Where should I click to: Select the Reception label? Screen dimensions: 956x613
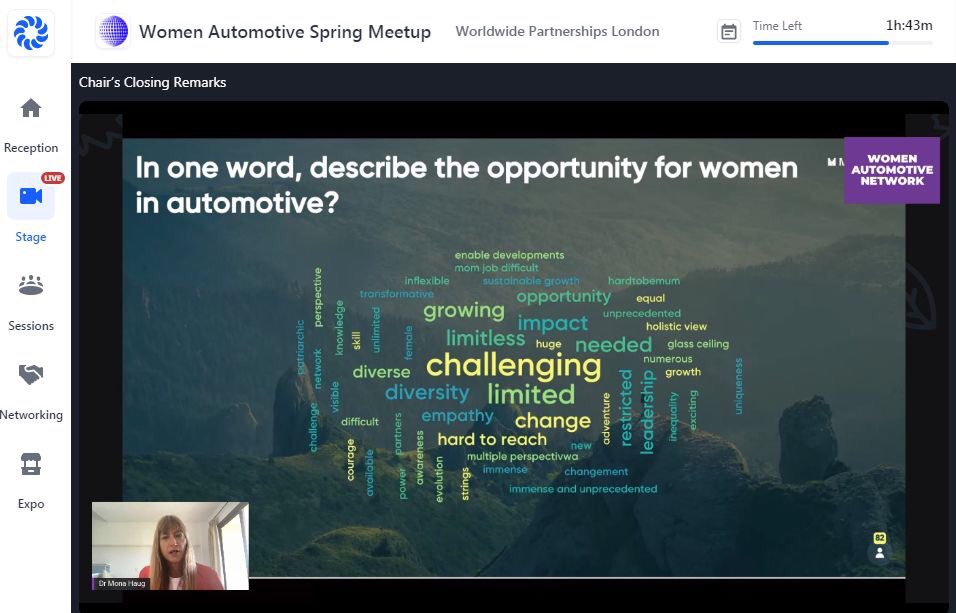point(31,148)
